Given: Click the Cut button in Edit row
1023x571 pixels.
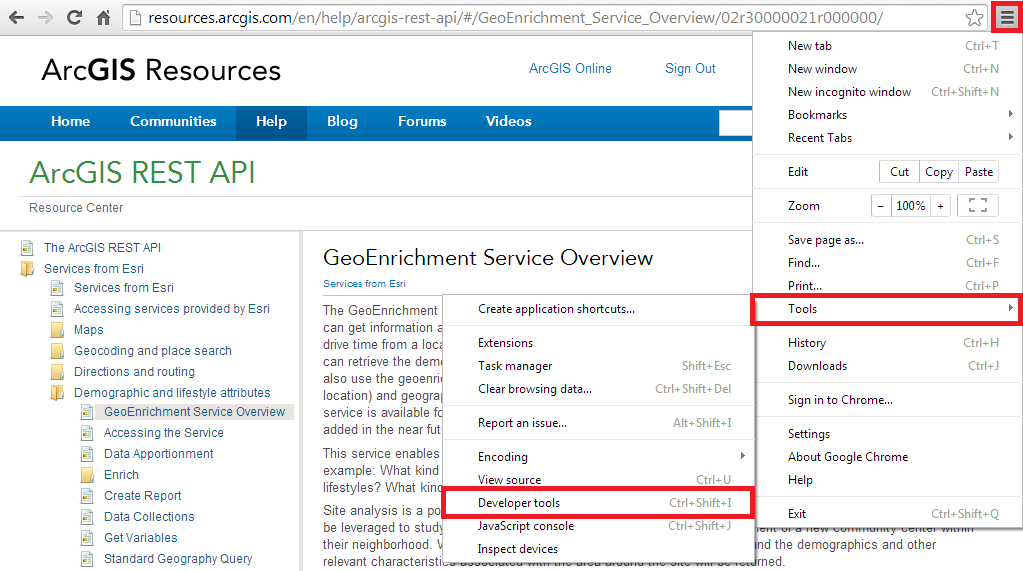Looking at the screenshot, I should pos(899,172).
